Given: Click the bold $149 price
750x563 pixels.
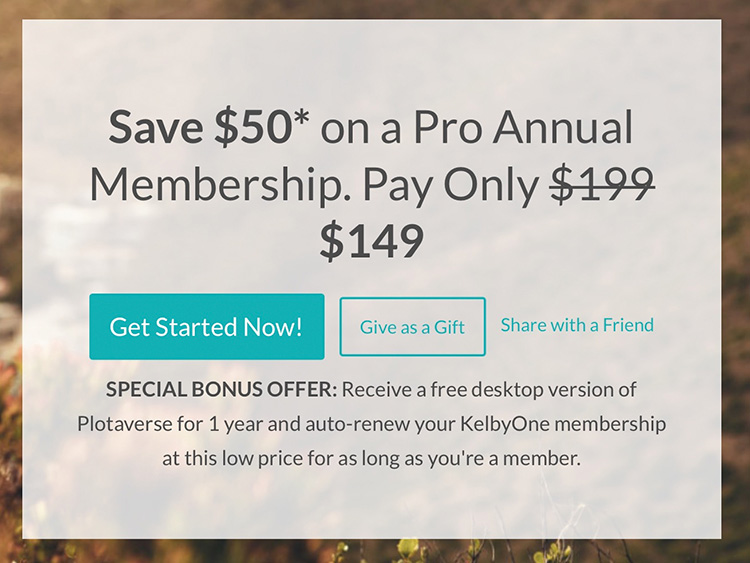Looking at the screenshot, I should (x=372, y=241).
